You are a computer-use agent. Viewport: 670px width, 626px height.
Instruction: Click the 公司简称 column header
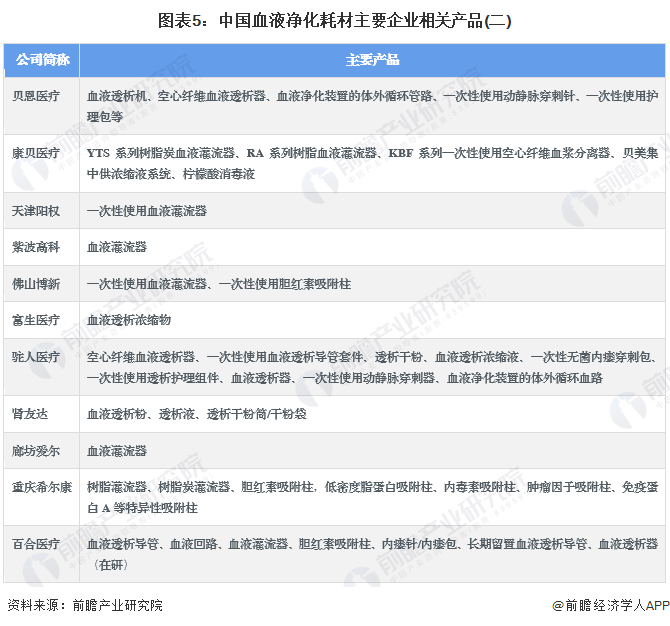coord(42,60)
